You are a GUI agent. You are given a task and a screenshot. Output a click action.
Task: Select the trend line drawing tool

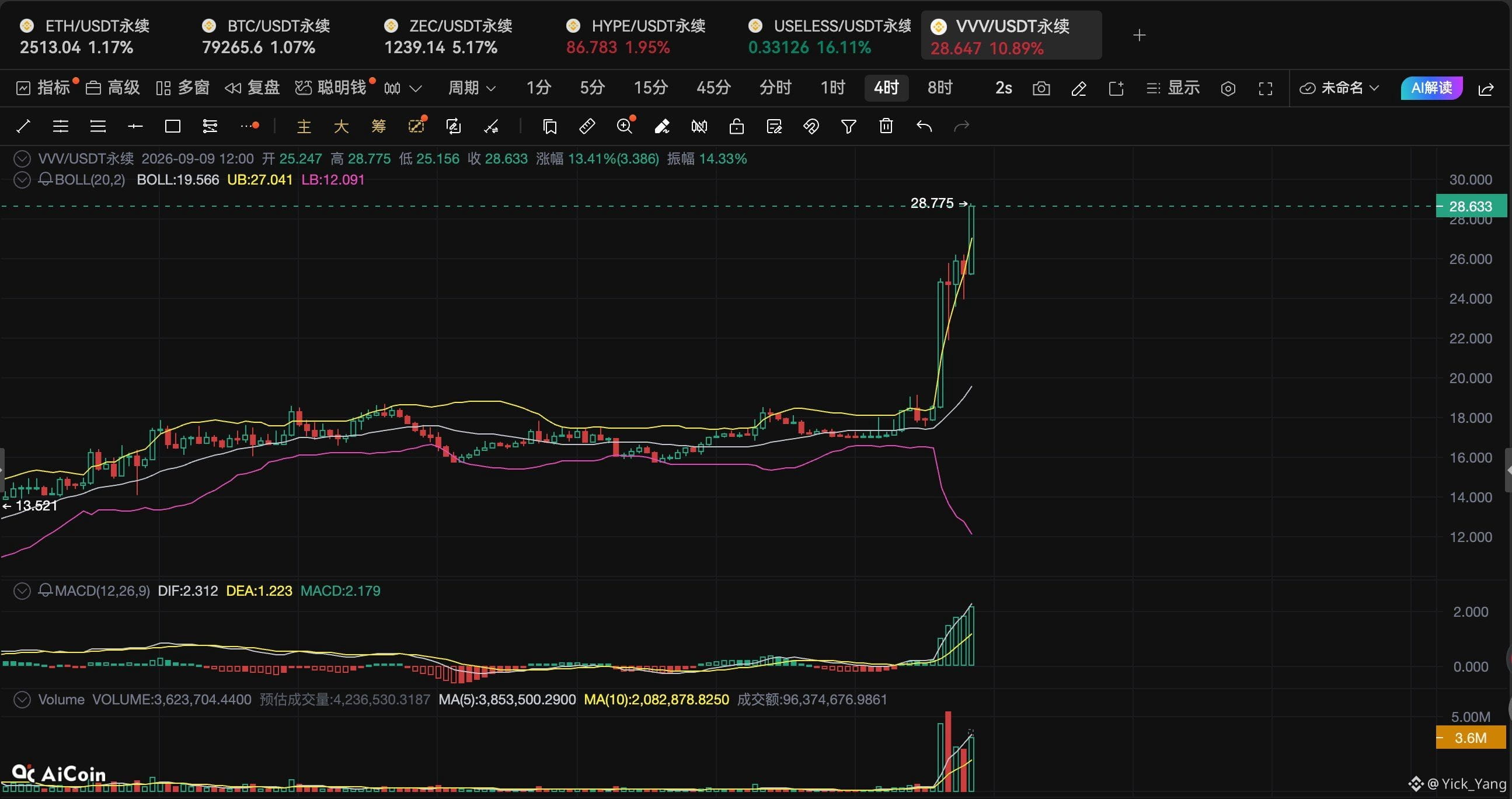[23, 126]
